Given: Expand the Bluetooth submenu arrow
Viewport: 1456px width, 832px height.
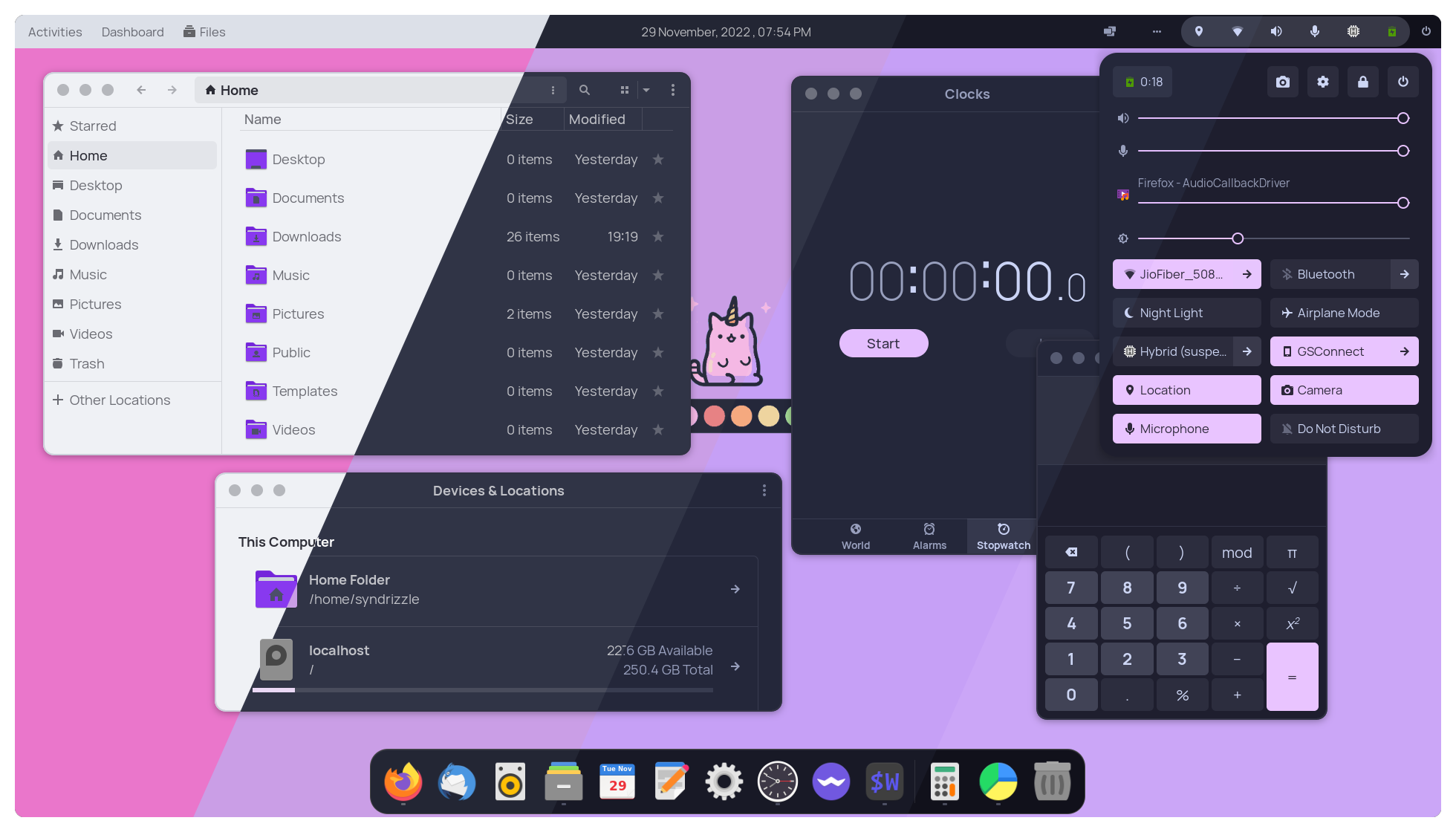Looking at the screenshot, I should 1404,274.
